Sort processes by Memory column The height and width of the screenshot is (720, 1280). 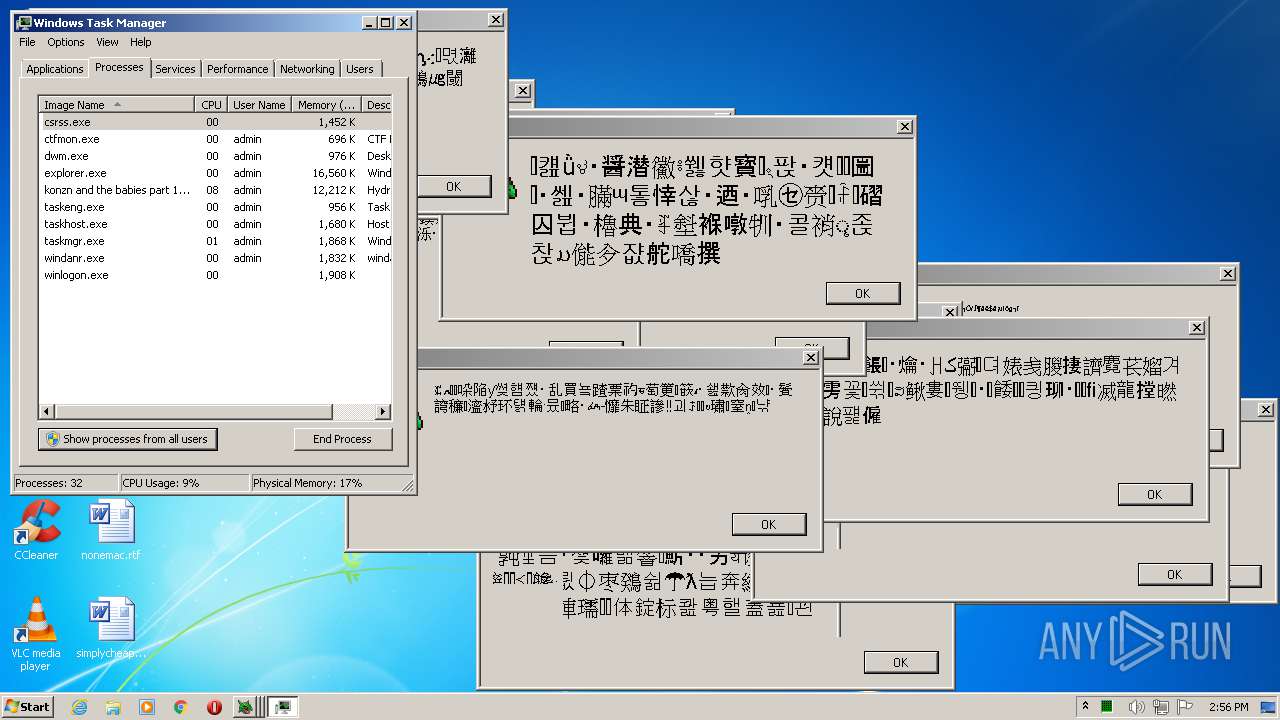pos(327,104)
